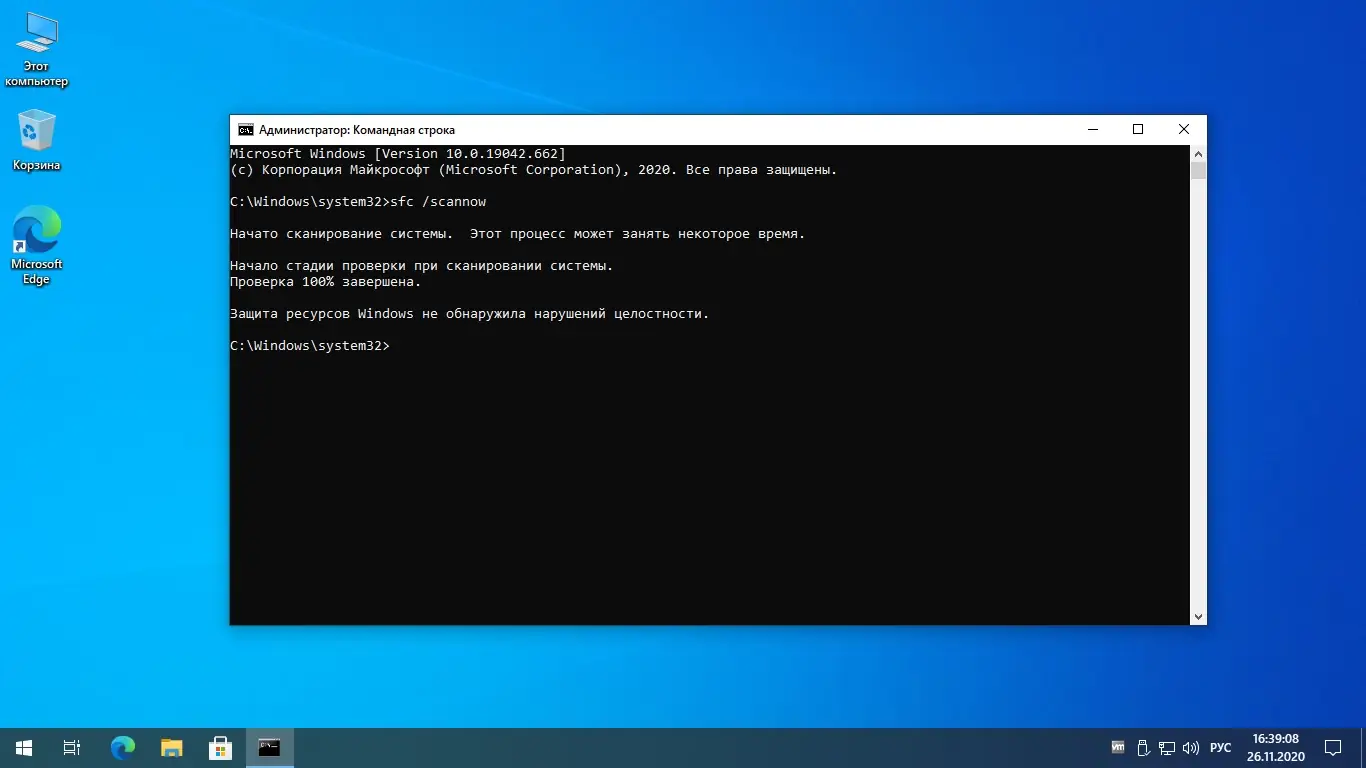
Task: Click the console vertical scrollbar thumb
Action: [1198, 170]
